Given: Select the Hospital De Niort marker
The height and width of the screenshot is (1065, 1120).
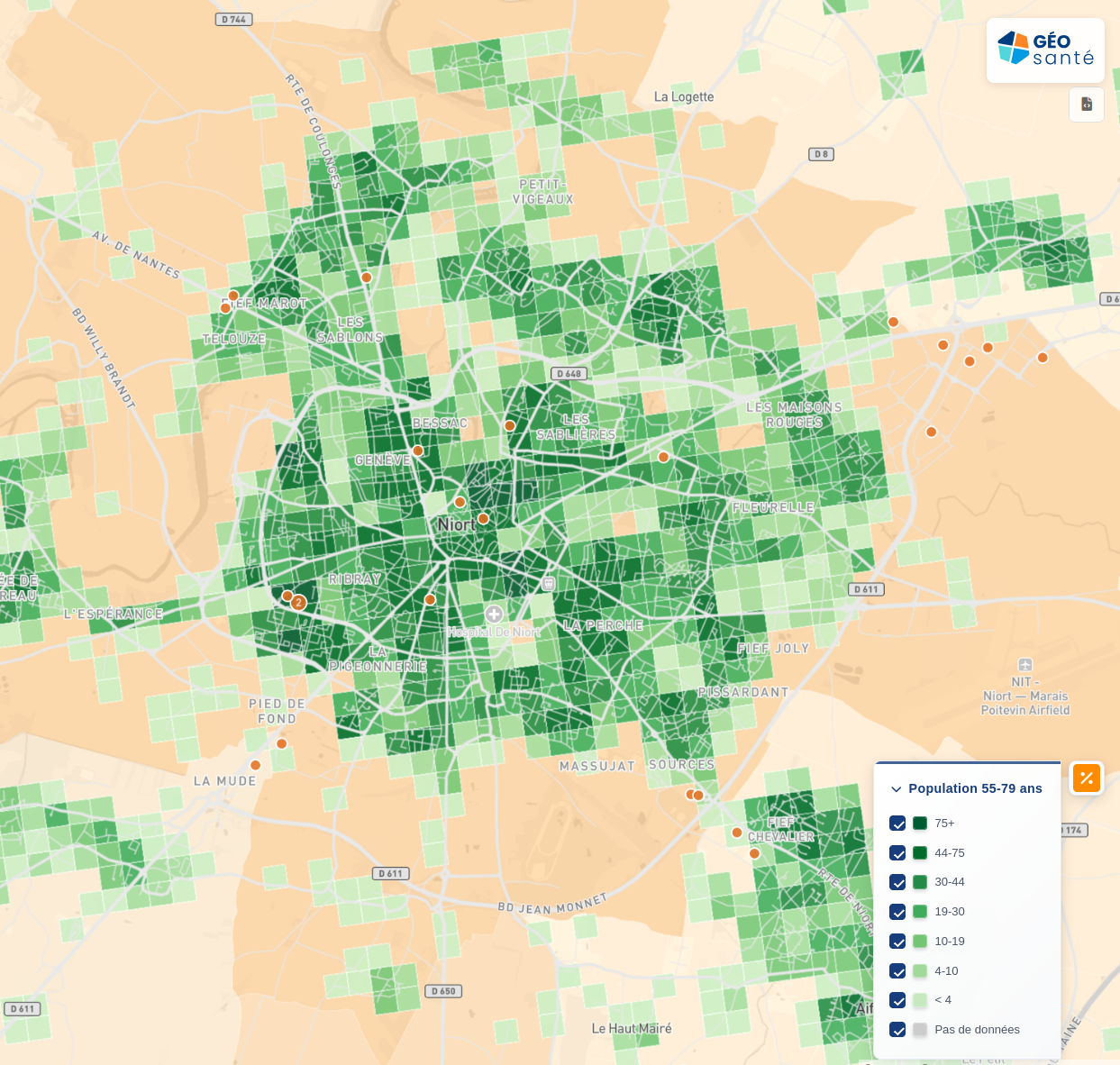Looking at the screenshot, I should [x=494, y=614].
